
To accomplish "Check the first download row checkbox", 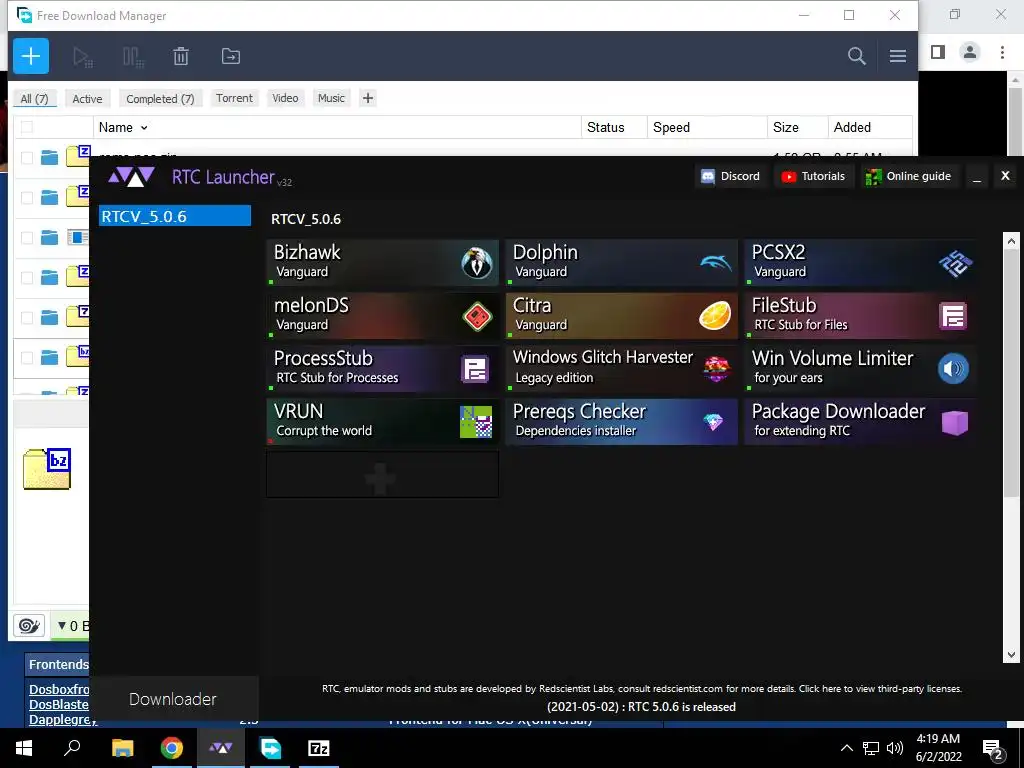I will coord(27,157).
